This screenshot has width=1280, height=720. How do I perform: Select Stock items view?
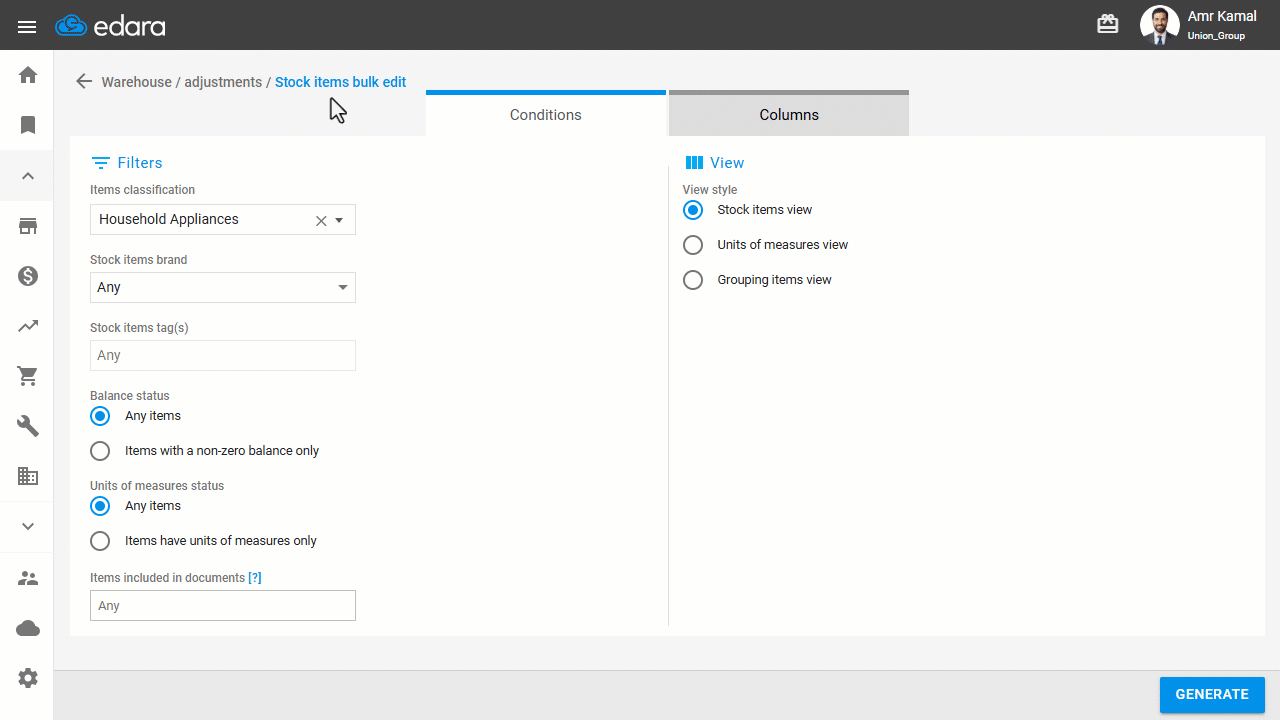click(693, 210)
